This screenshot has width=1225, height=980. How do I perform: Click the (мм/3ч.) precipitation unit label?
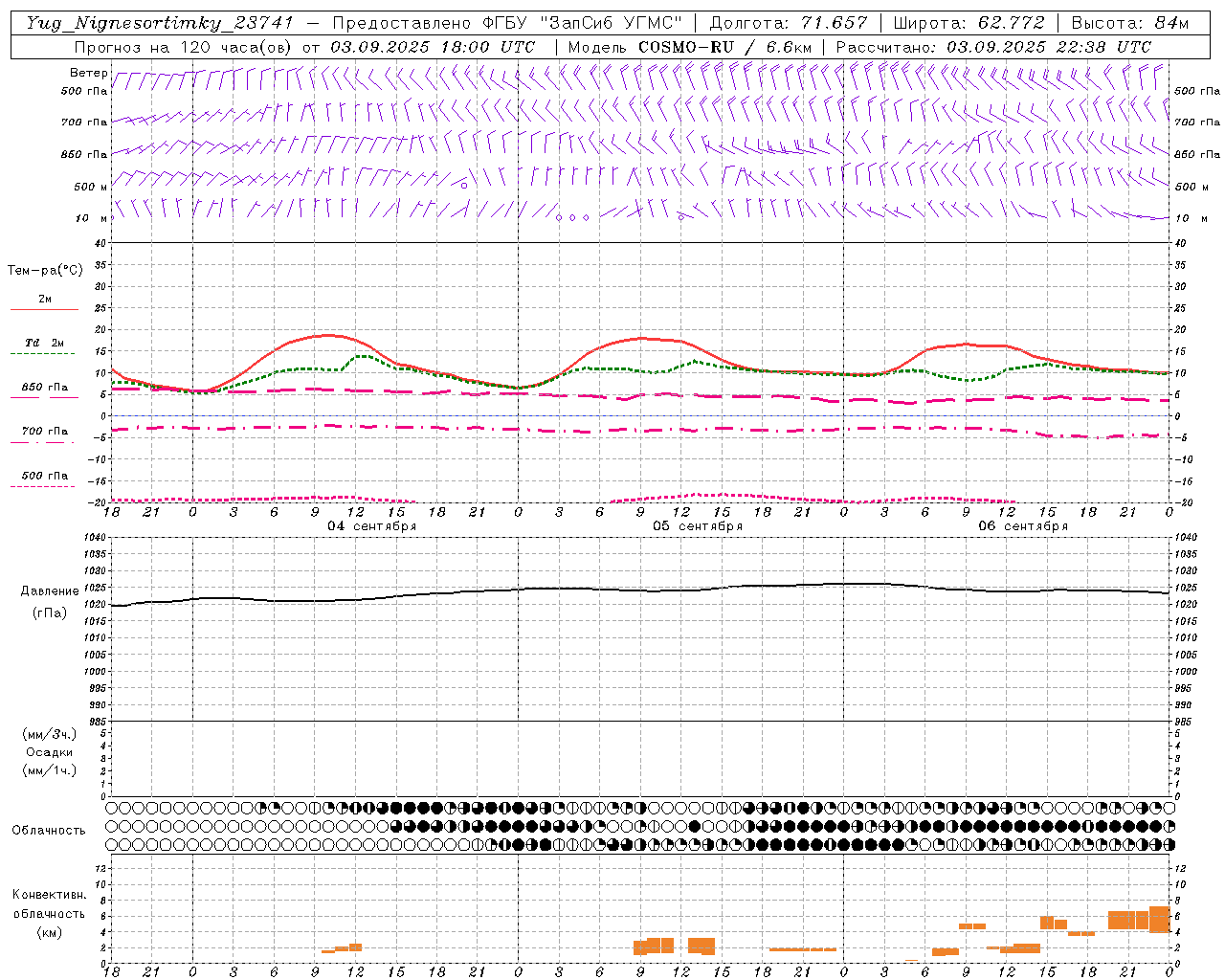coord(50,734)
